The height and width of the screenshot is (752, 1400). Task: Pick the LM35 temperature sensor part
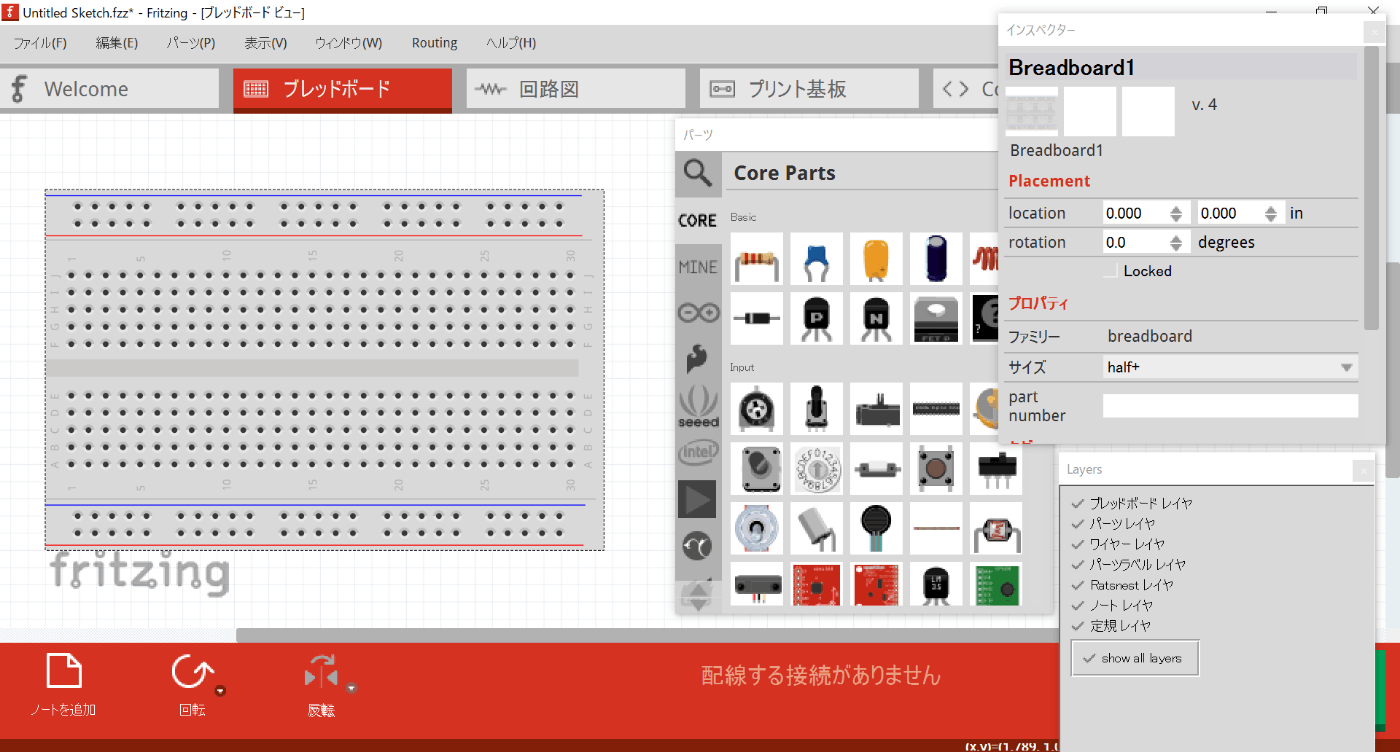937,584
